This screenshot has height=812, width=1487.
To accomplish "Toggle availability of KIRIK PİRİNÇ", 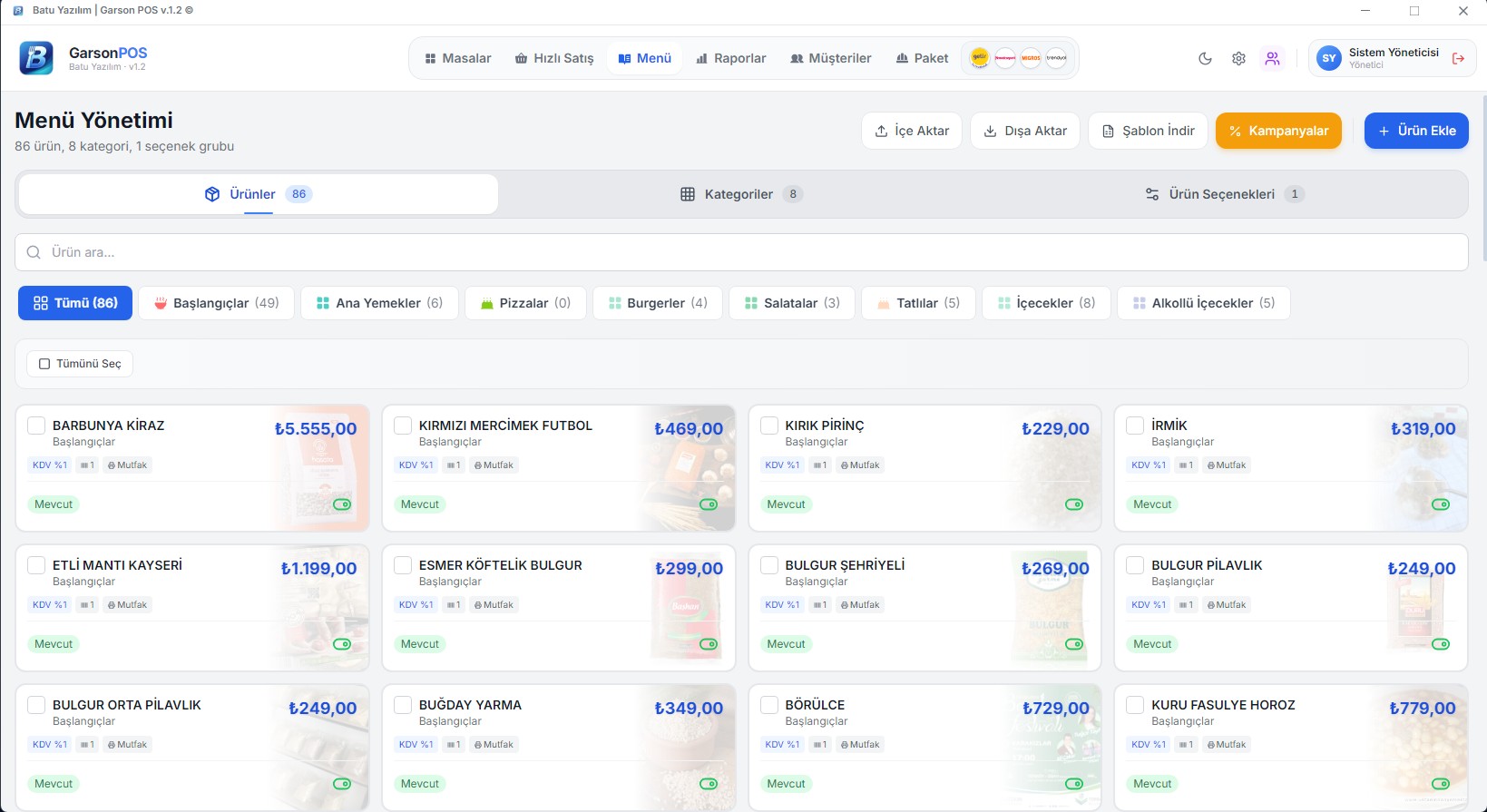I will click(1074, 504).
